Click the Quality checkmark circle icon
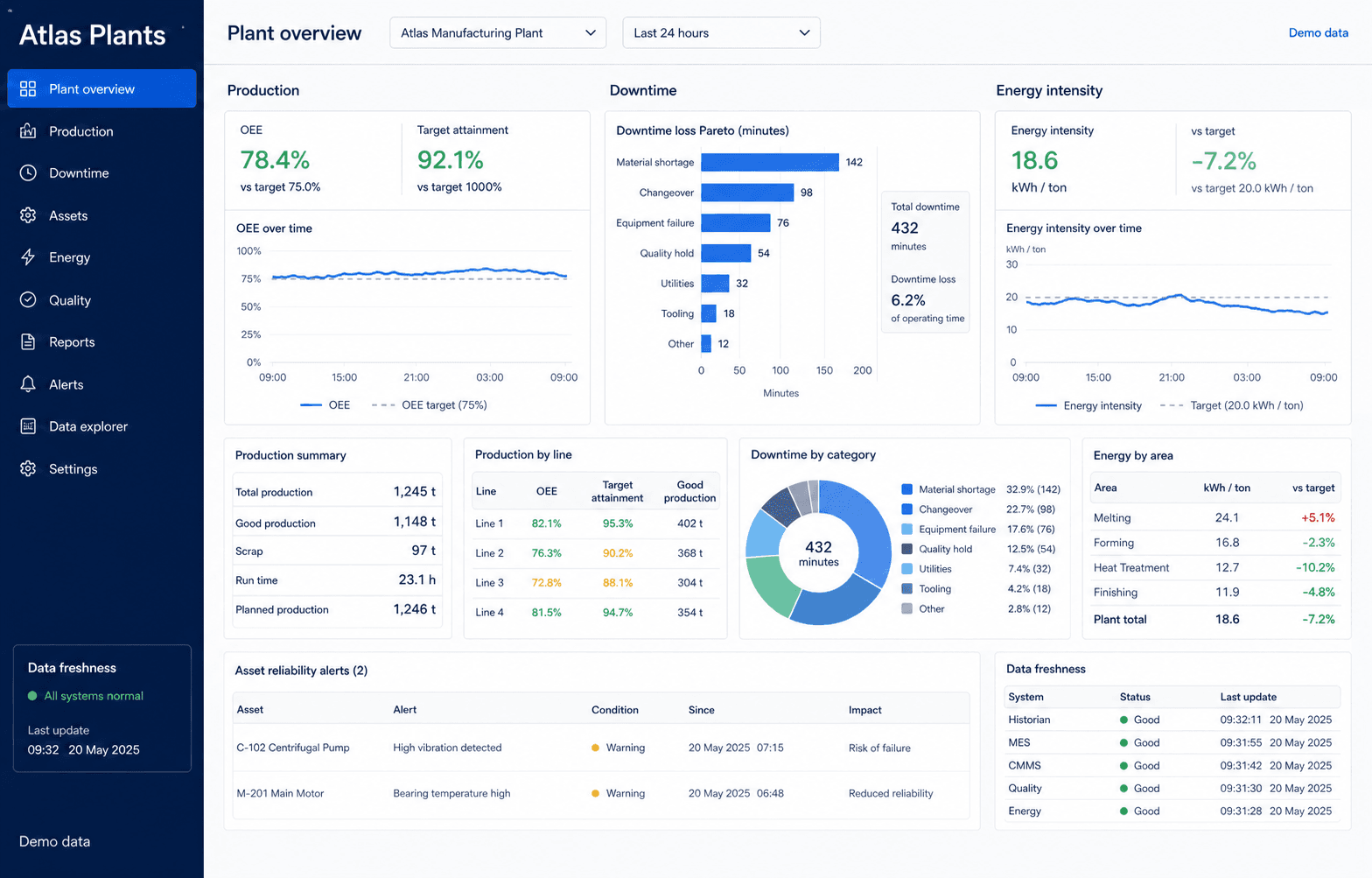Image resolution: width=1372 pixels, height=878 pixels. click(x=28, y=299)
